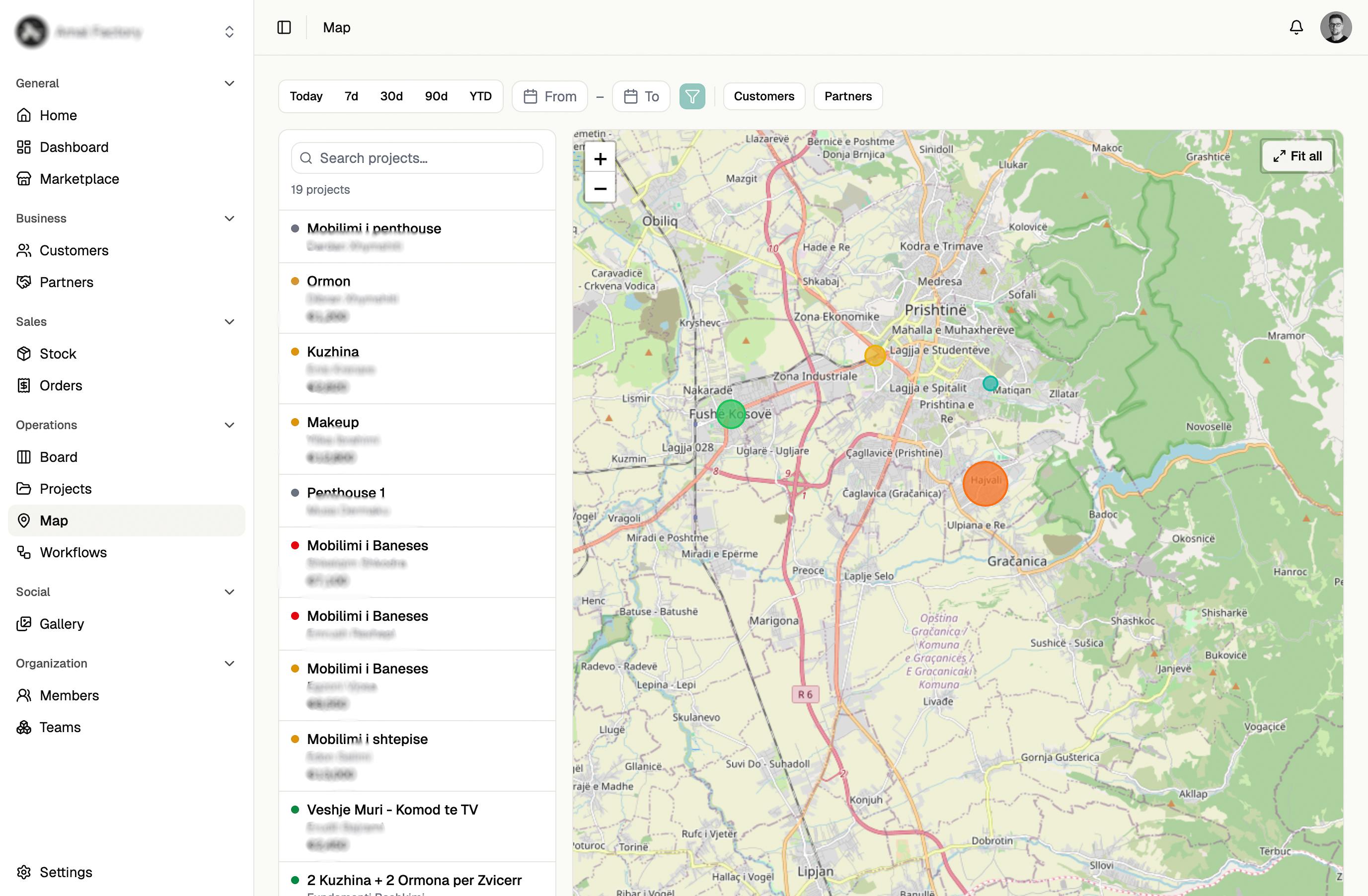Open the Projects page

[x=127, y=489]
